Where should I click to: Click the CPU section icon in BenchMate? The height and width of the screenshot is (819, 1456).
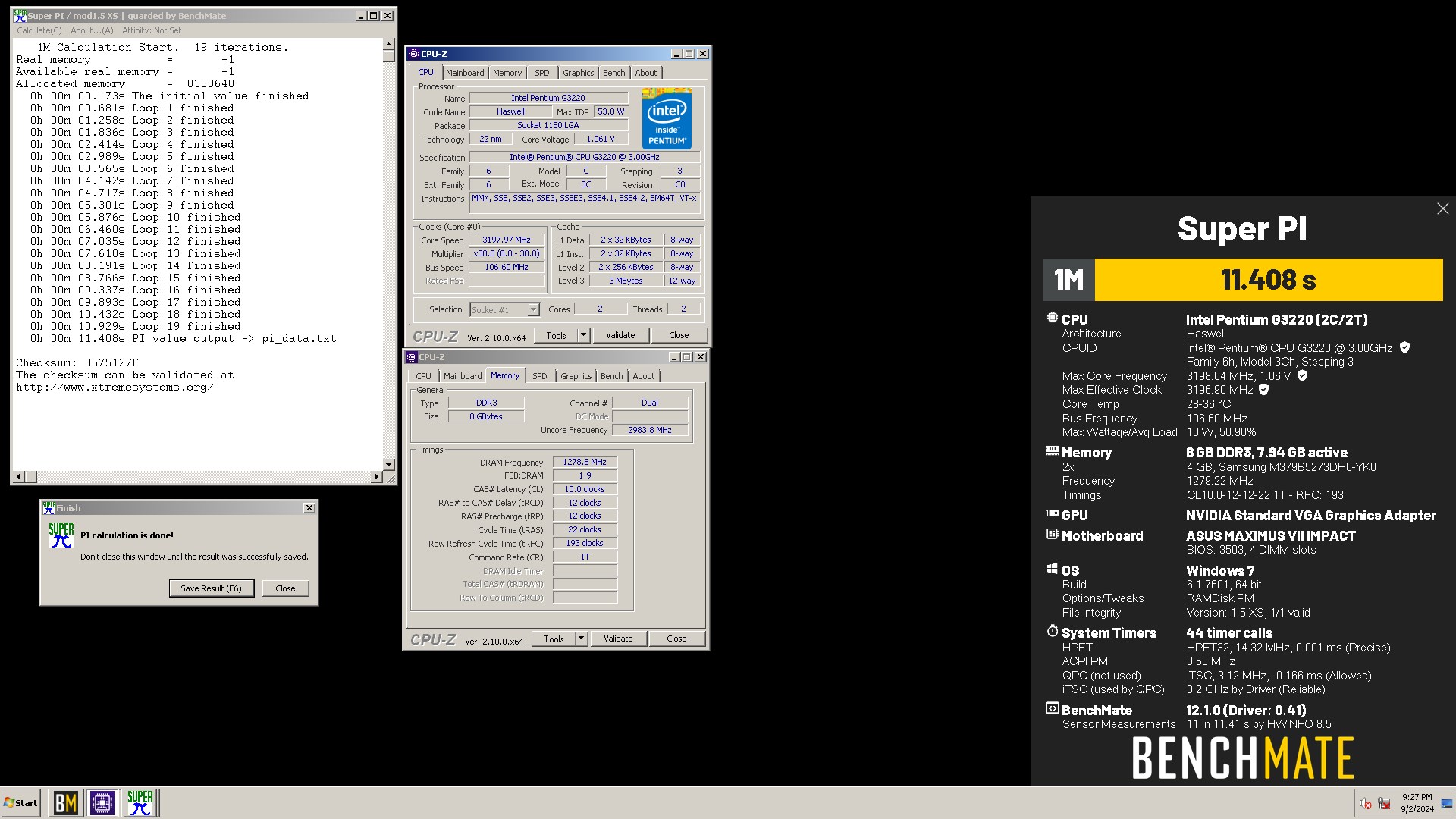coord(1052,318)
